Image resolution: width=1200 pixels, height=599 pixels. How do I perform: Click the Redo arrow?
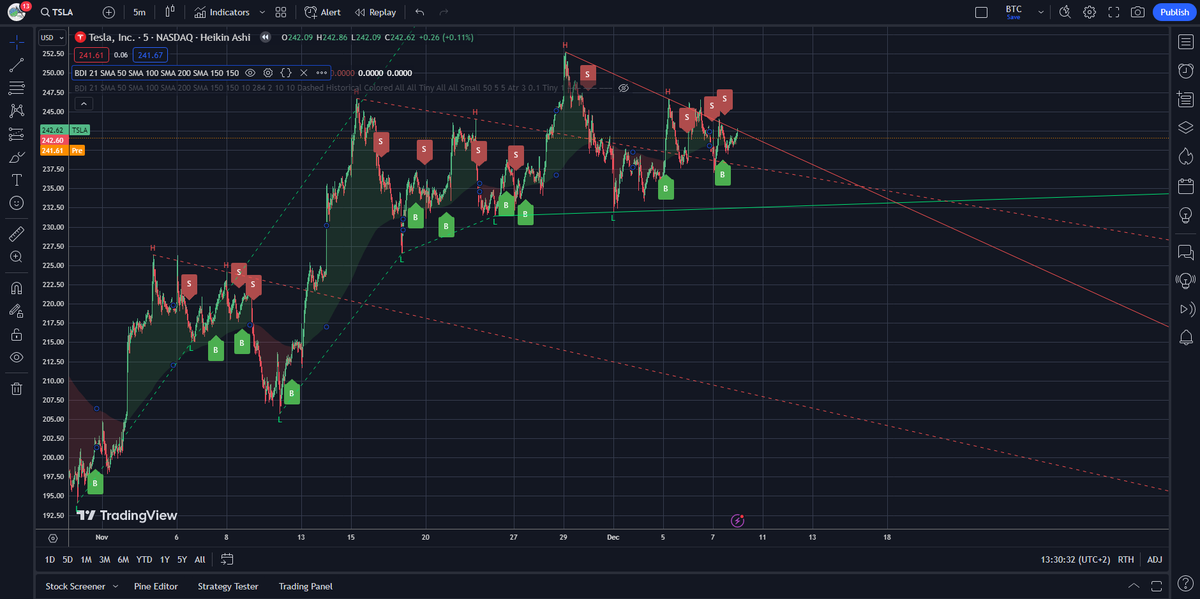[444, 12]
